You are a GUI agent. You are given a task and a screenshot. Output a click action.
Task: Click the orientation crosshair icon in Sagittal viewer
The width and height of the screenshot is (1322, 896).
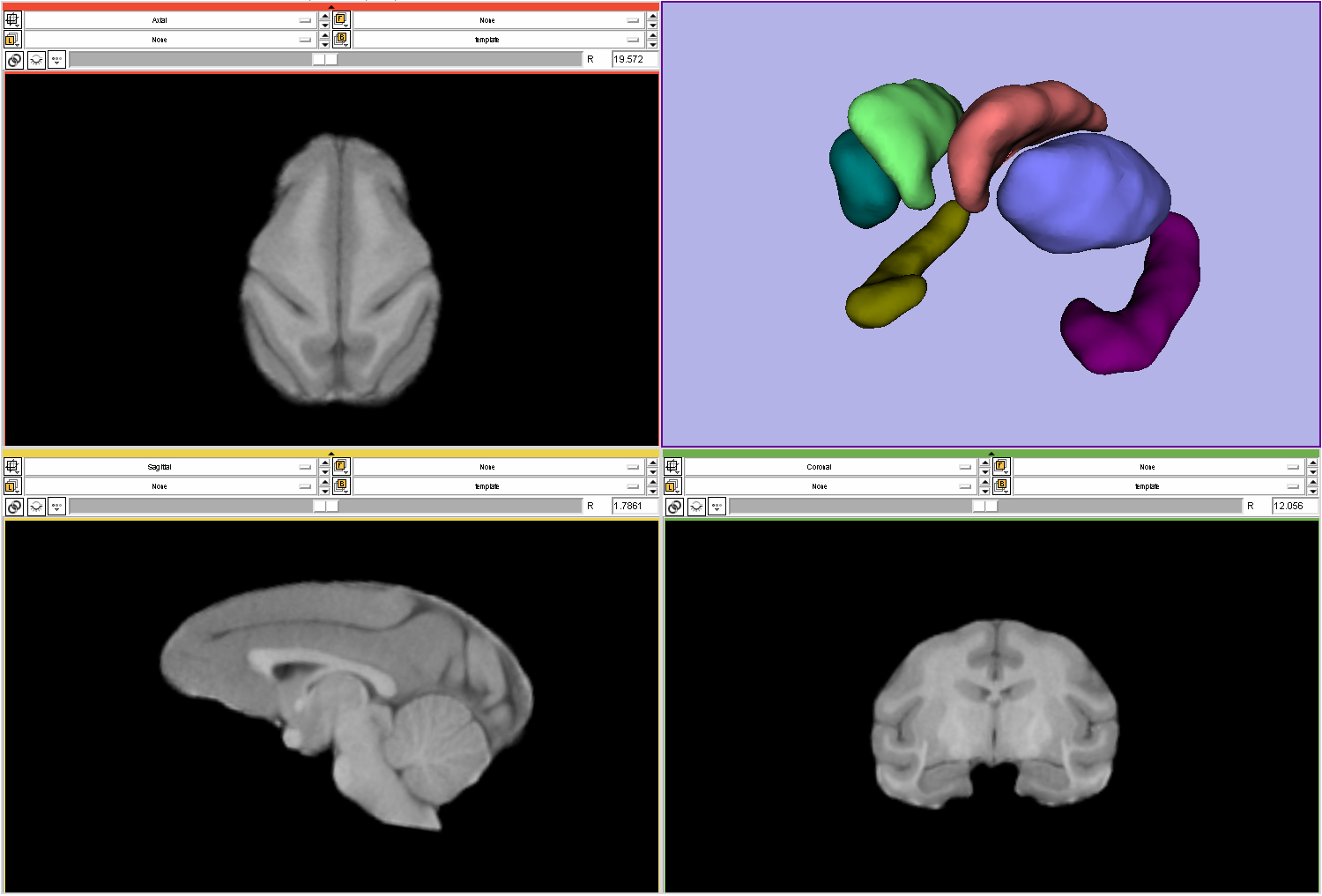(12, 466)
